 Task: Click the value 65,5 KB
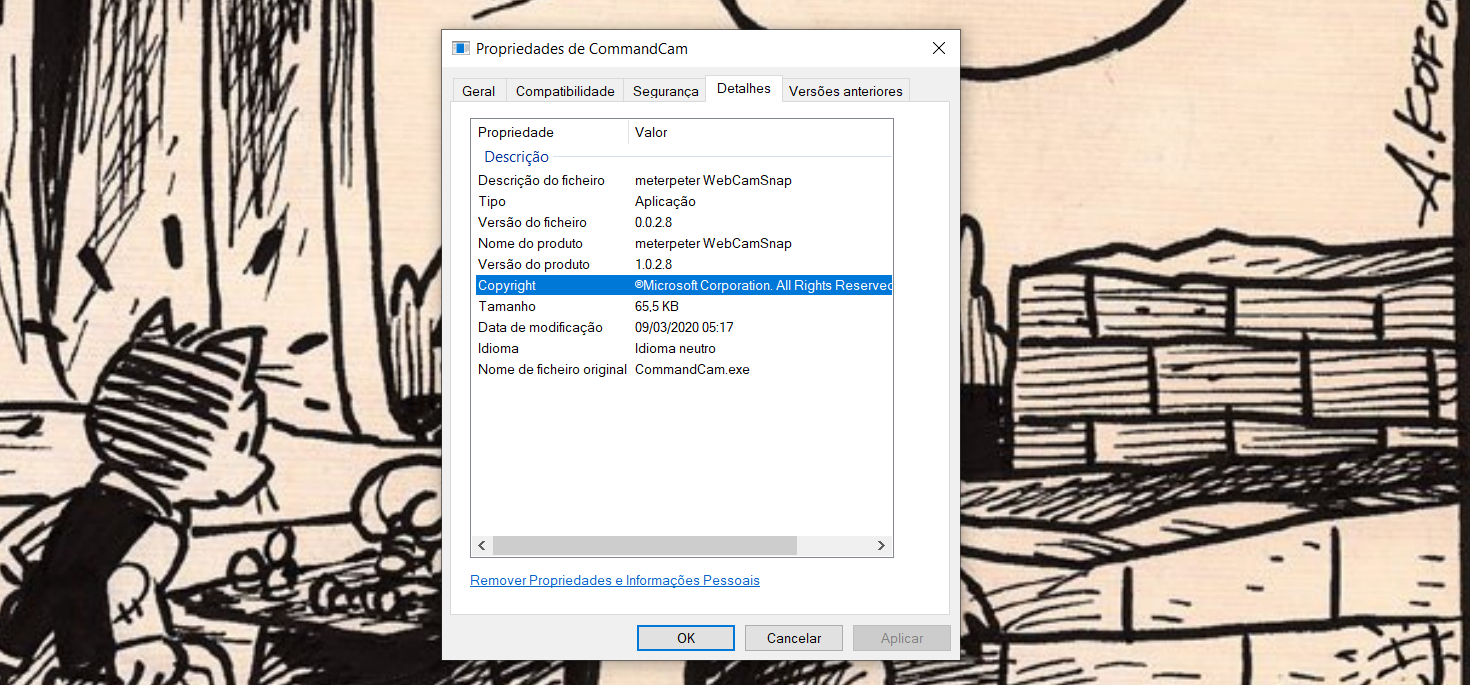tap(657, 307)
